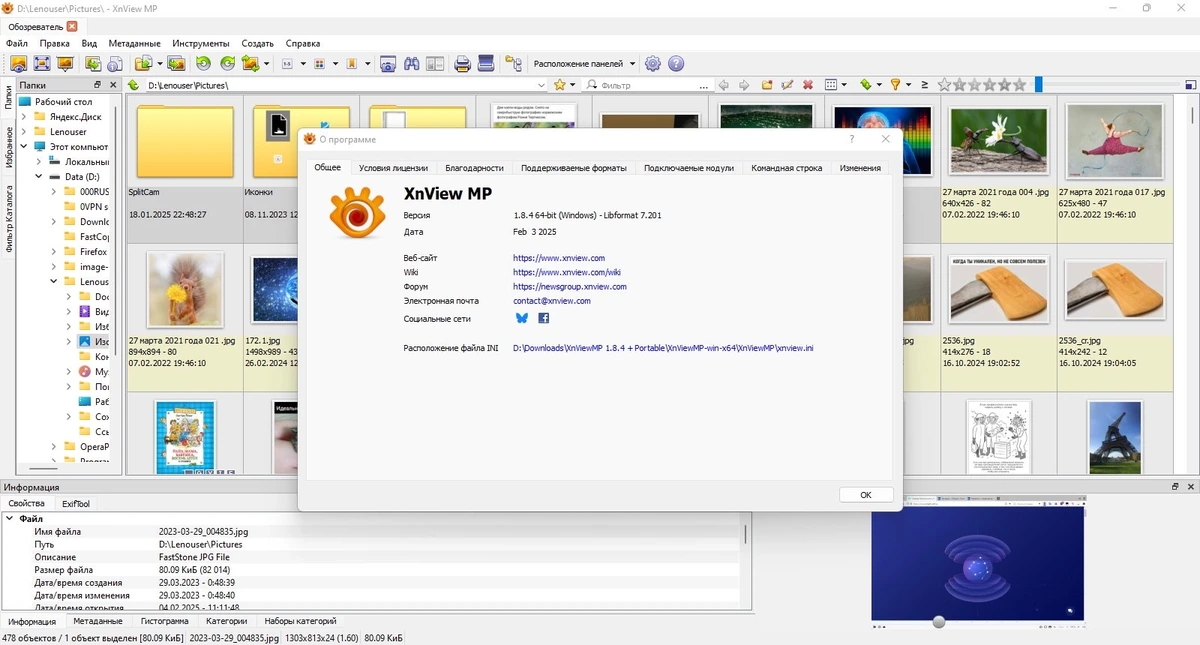
Task: Click the thumbnail size slider handle
Action: [1038, 85]
